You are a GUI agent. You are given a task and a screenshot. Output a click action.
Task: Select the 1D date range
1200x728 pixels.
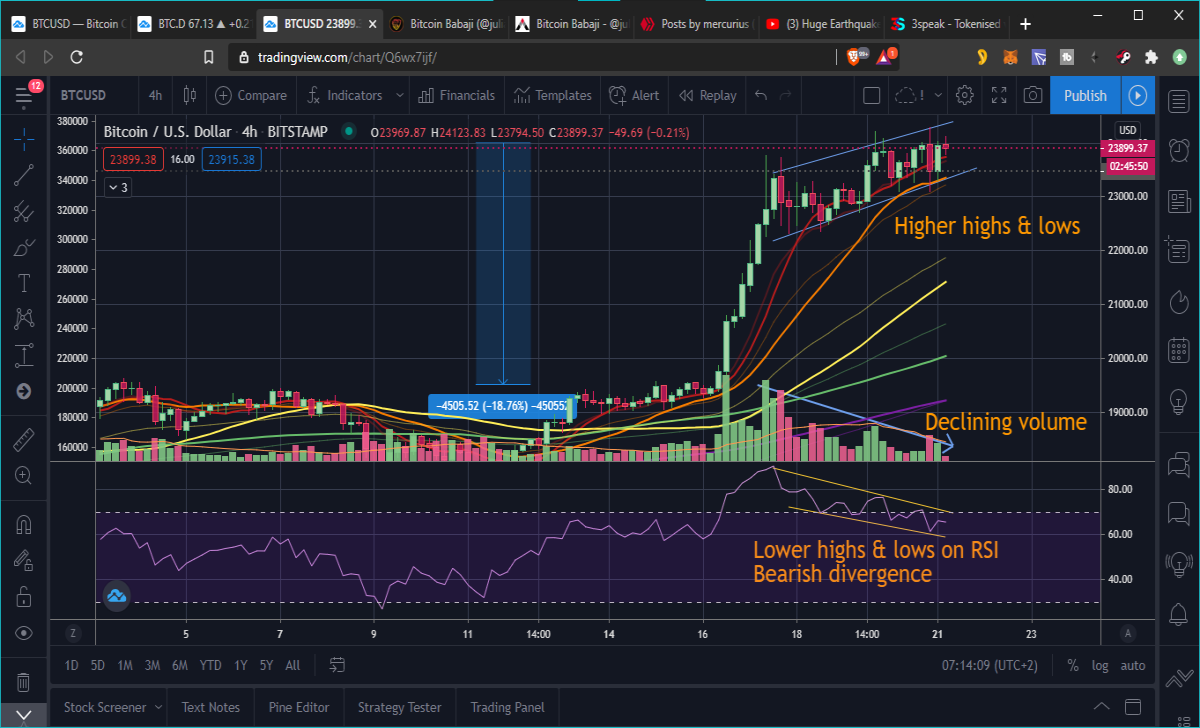pyautogui.click(x=72, y=665)
